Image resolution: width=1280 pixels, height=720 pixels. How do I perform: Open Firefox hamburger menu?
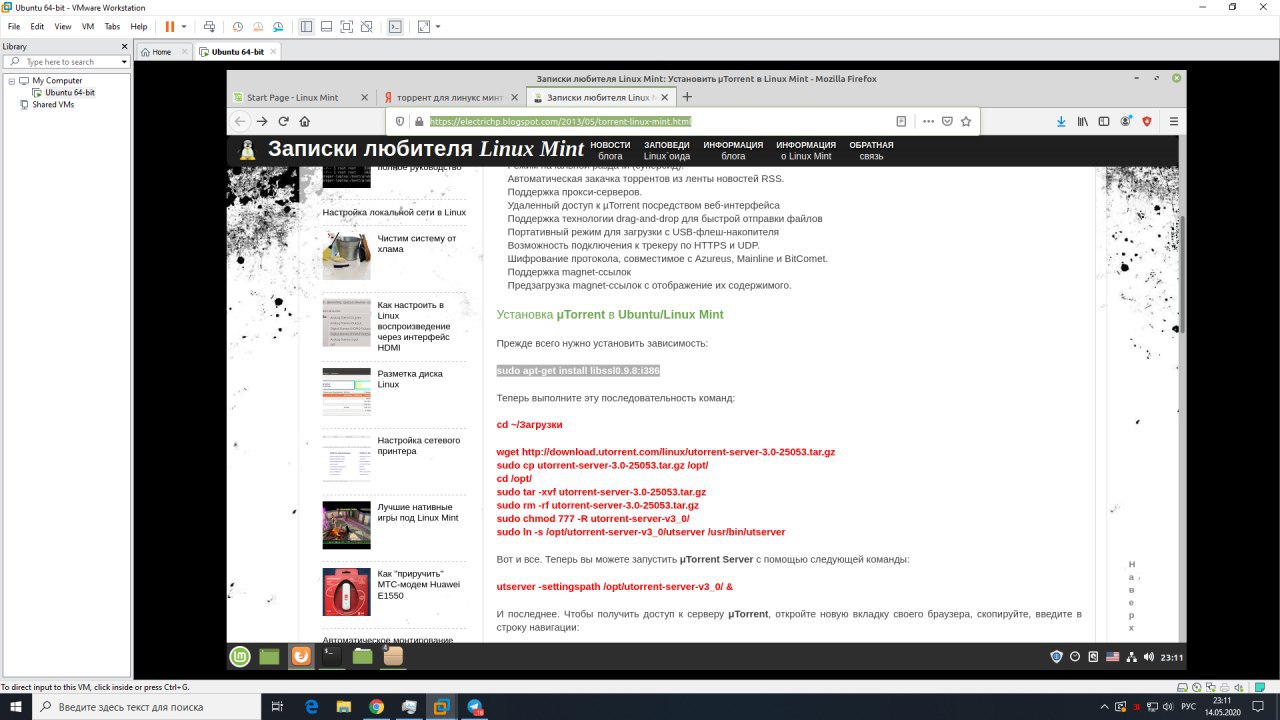(x=1174, y=121)
